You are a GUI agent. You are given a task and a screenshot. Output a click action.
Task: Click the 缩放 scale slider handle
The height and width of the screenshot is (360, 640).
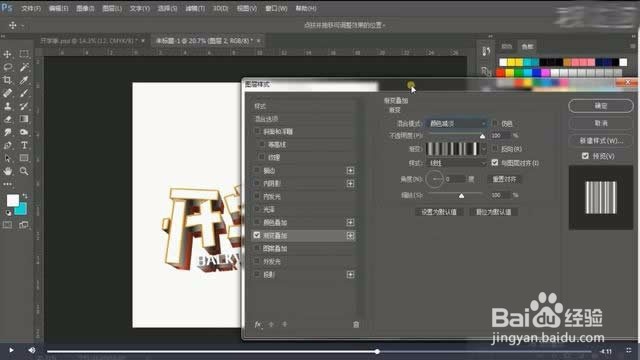461,196
